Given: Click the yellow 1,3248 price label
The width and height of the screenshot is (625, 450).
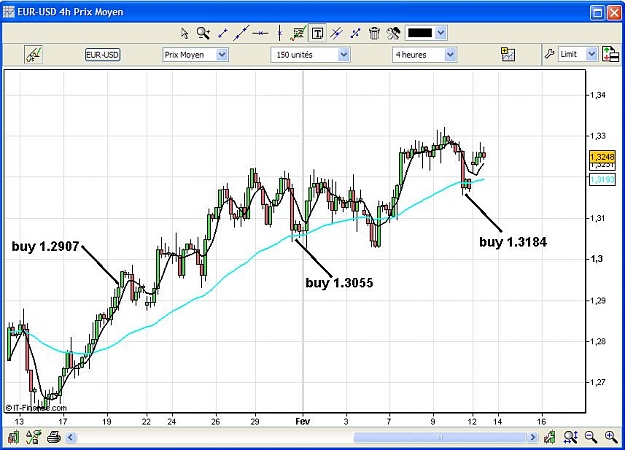Looking at the screenshot, I should pos(602,156).
